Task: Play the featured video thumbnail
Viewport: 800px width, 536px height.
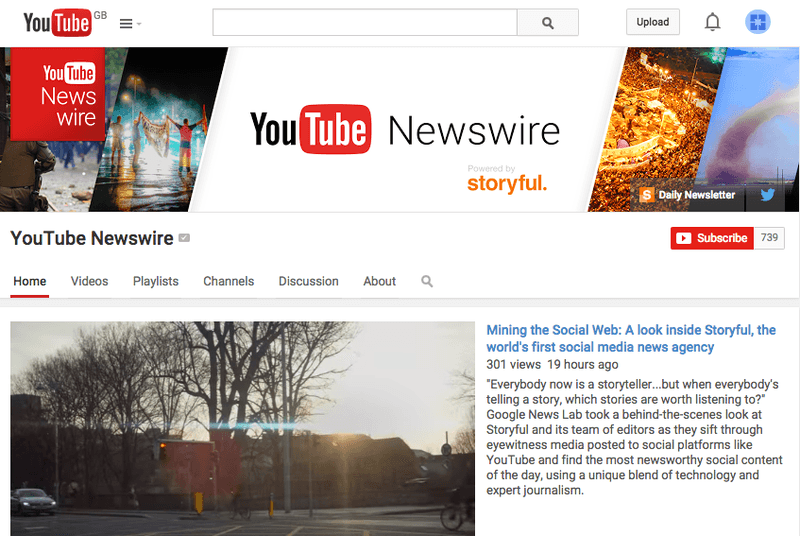Action: (x=242, y=428)
